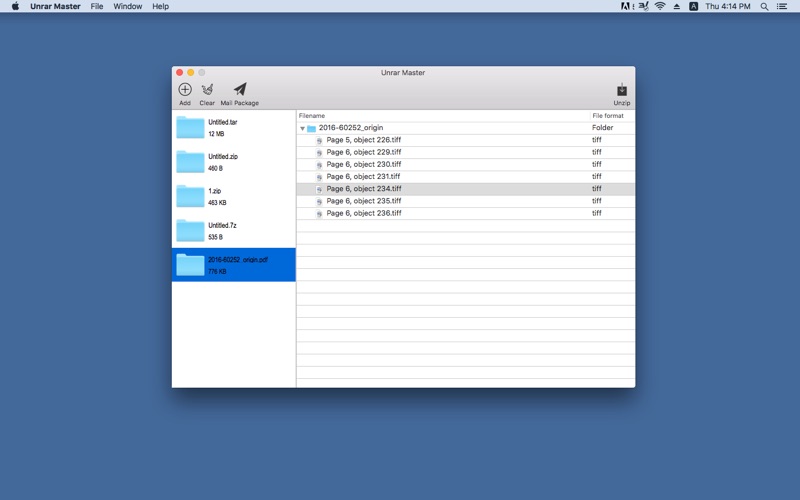Screen dimensions: 800x500
Task: Click the input source A icon in menu bar
Action: 693,6
